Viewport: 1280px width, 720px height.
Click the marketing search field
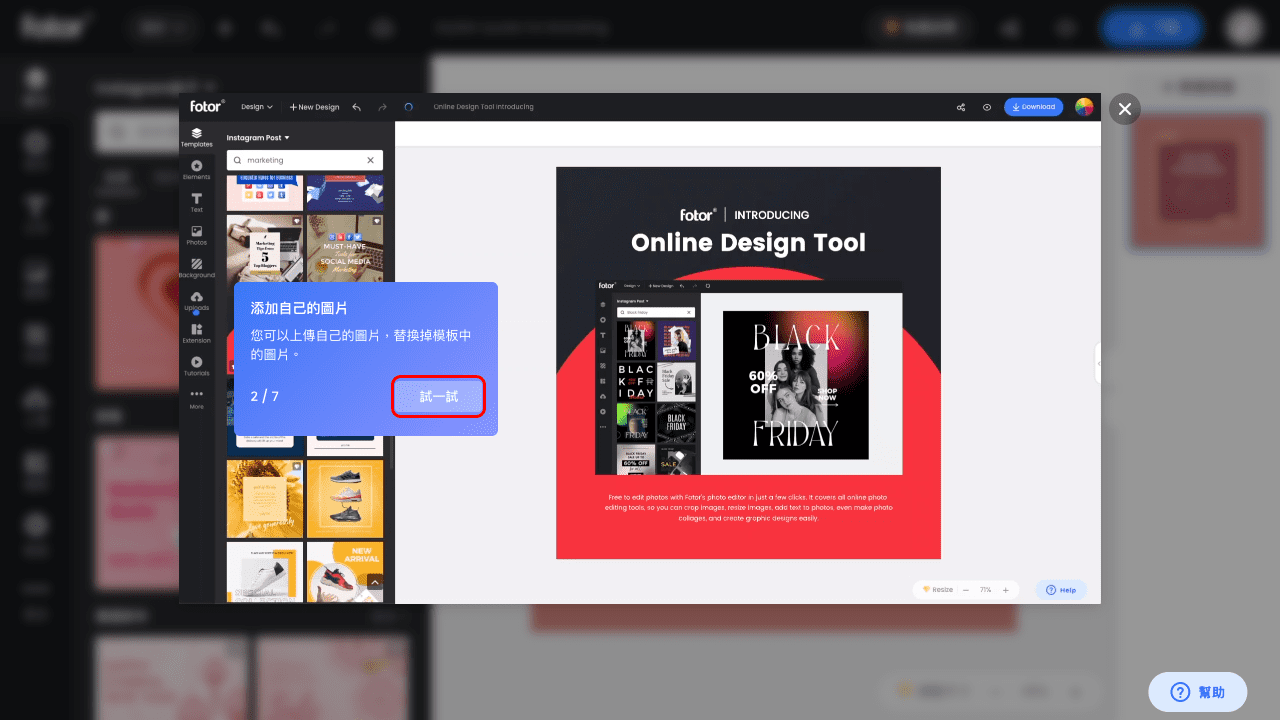(303, 160)
